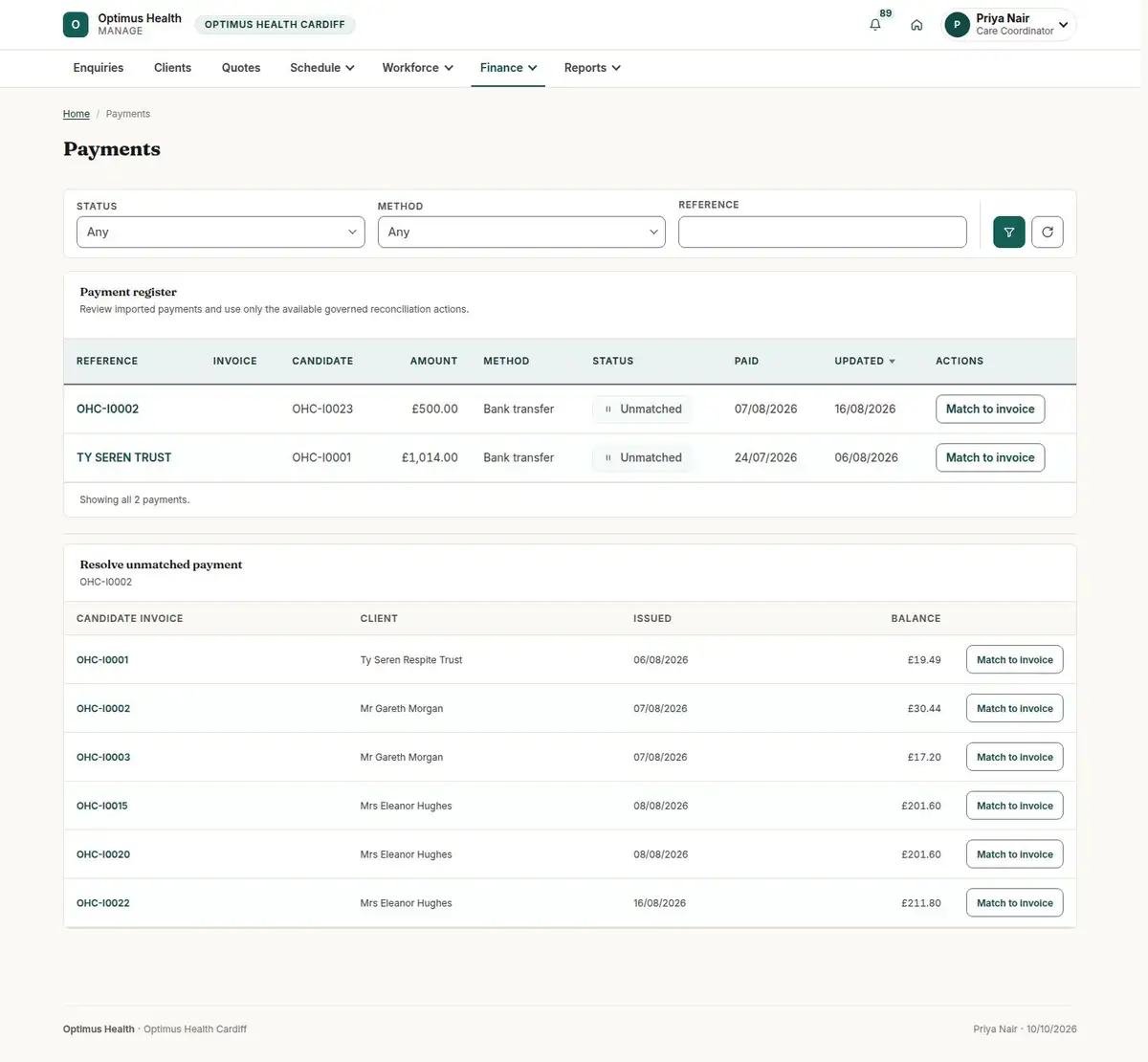The width and height of the screenshot is (1148, 1062).
Task: Open payment reference TY SEREN TRUST
Action: [x=123, y=458]
